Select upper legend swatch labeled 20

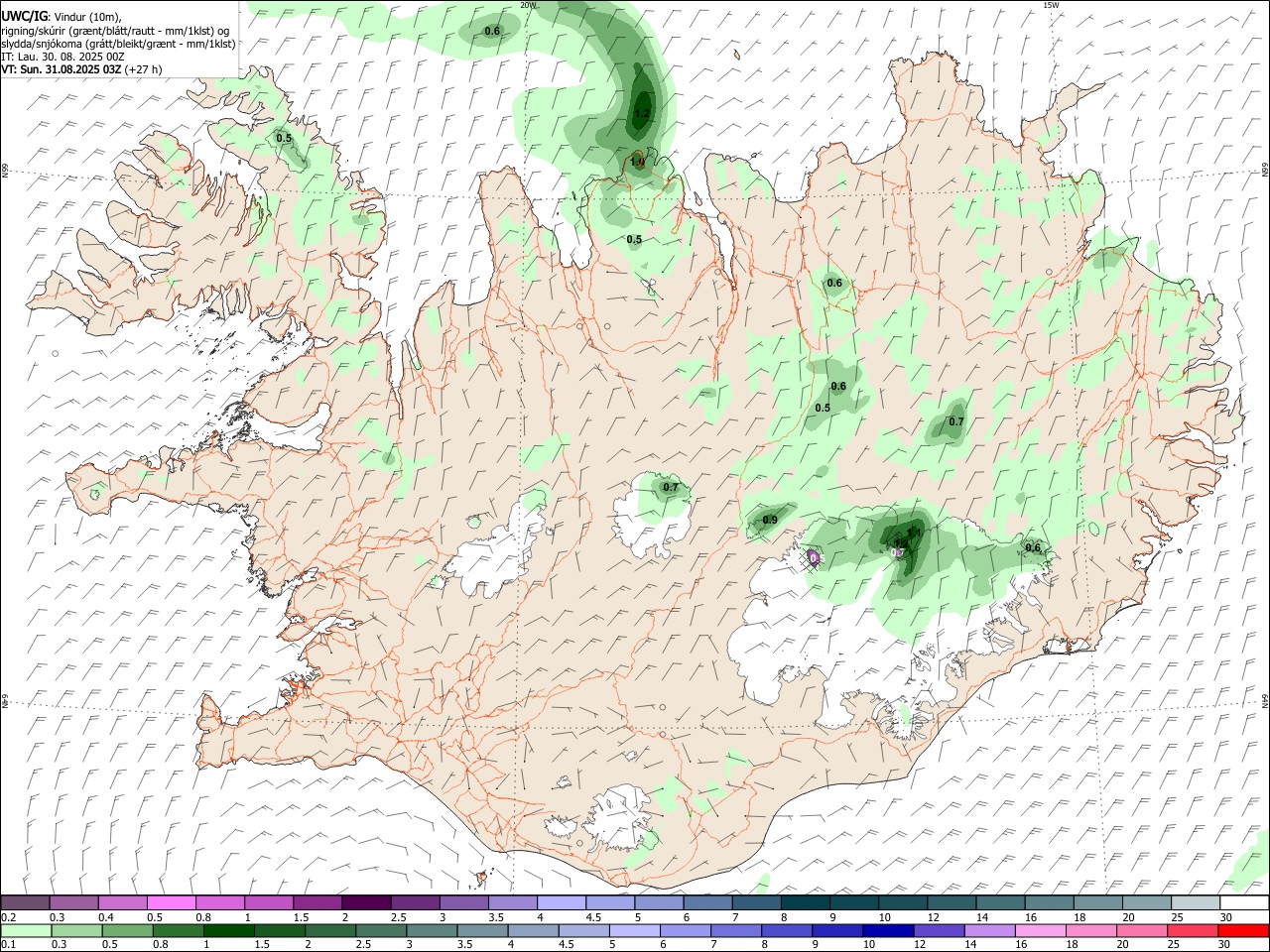(x=1148, y=902)
